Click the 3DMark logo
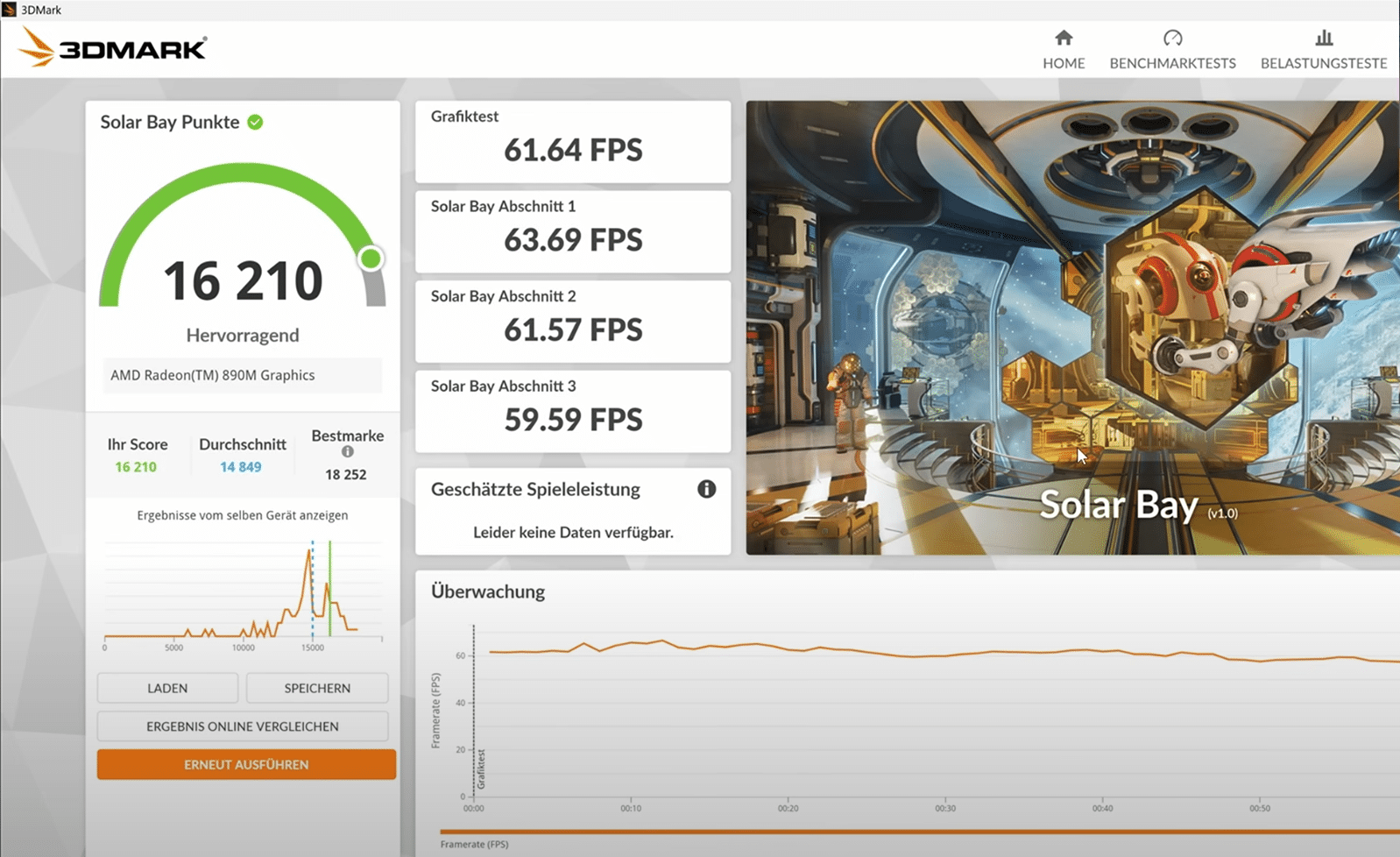The image size is (1400, 857). (x=113, y=48)
